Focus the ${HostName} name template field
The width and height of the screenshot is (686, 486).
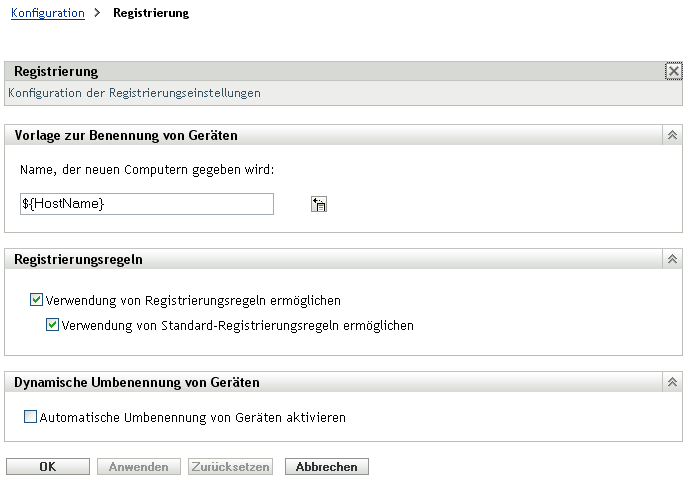pos(146,204)
